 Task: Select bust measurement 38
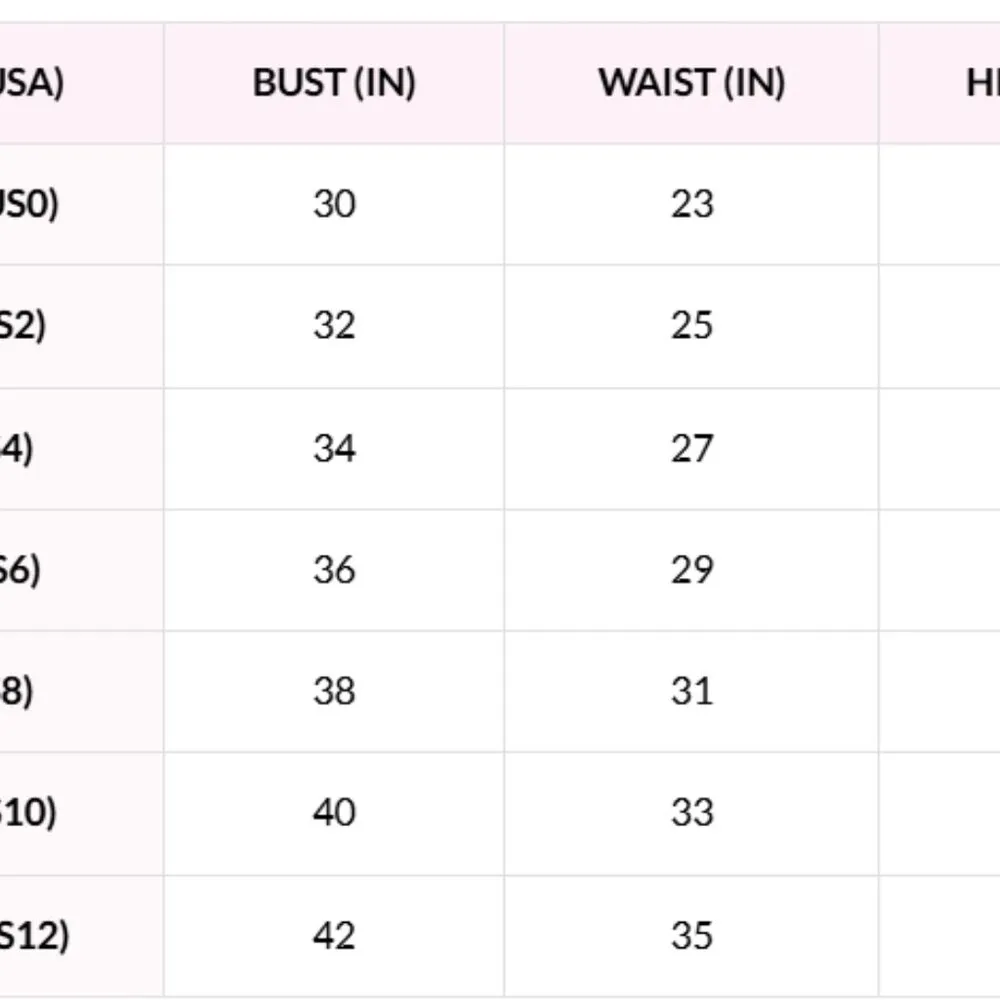pyautogui.click(x=334, y=691)
